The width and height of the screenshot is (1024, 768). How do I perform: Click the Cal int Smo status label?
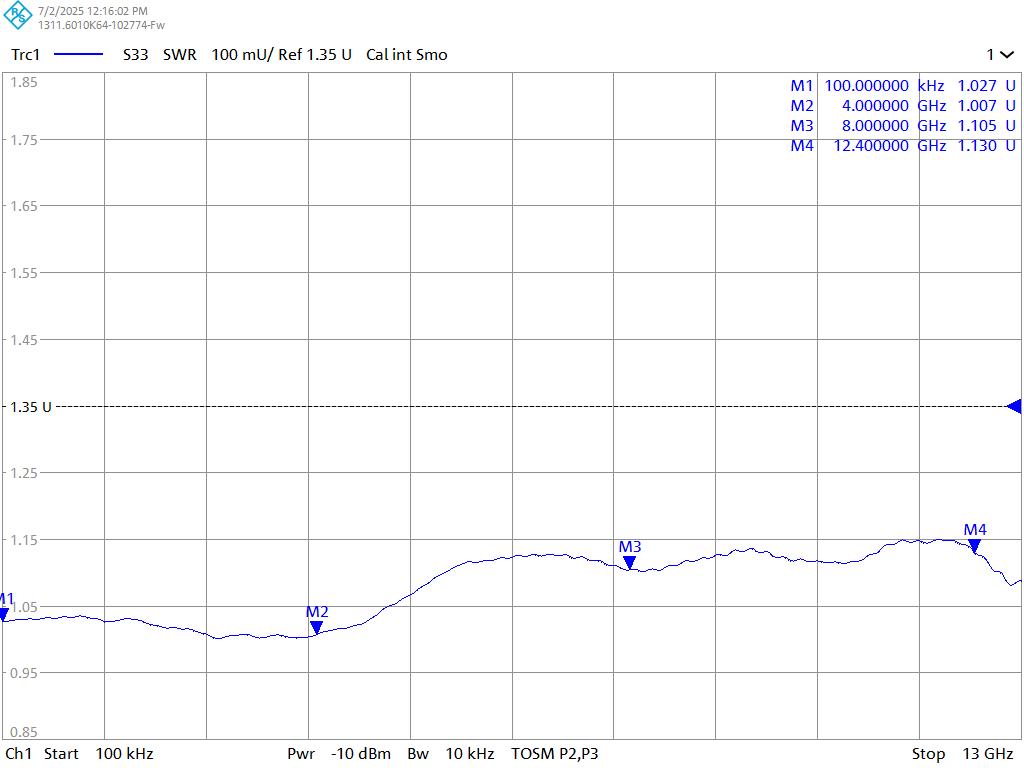click(406, 55)
